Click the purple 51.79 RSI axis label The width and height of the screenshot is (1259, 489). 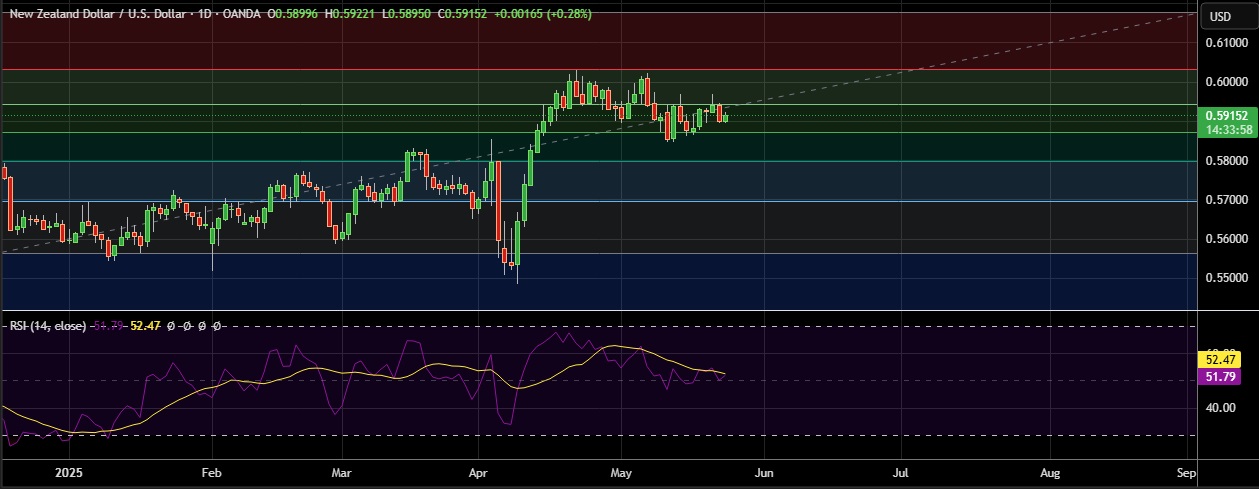click(x=1219, y=376)
